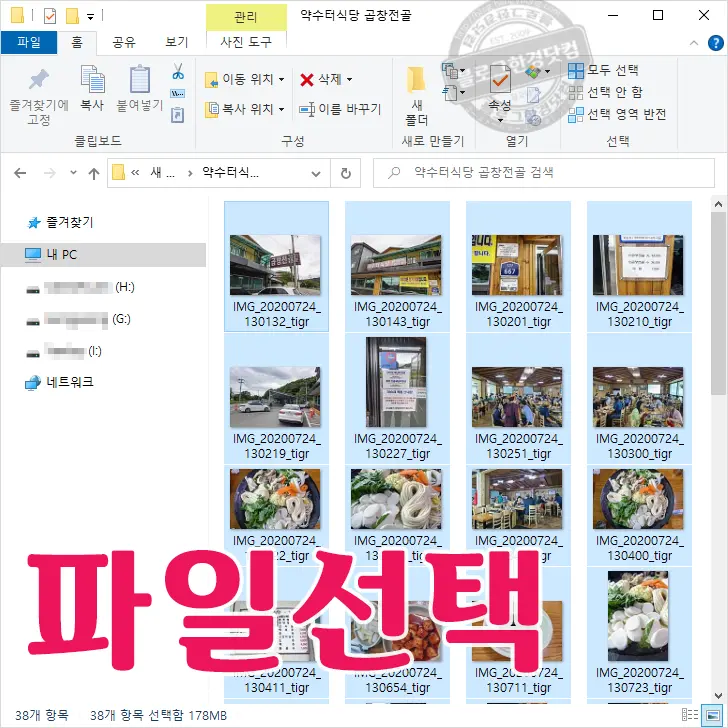The height and width of the screenshot is (728, 728).
Task: Go forward with the forward arrow
Action: tap(49, 173)
